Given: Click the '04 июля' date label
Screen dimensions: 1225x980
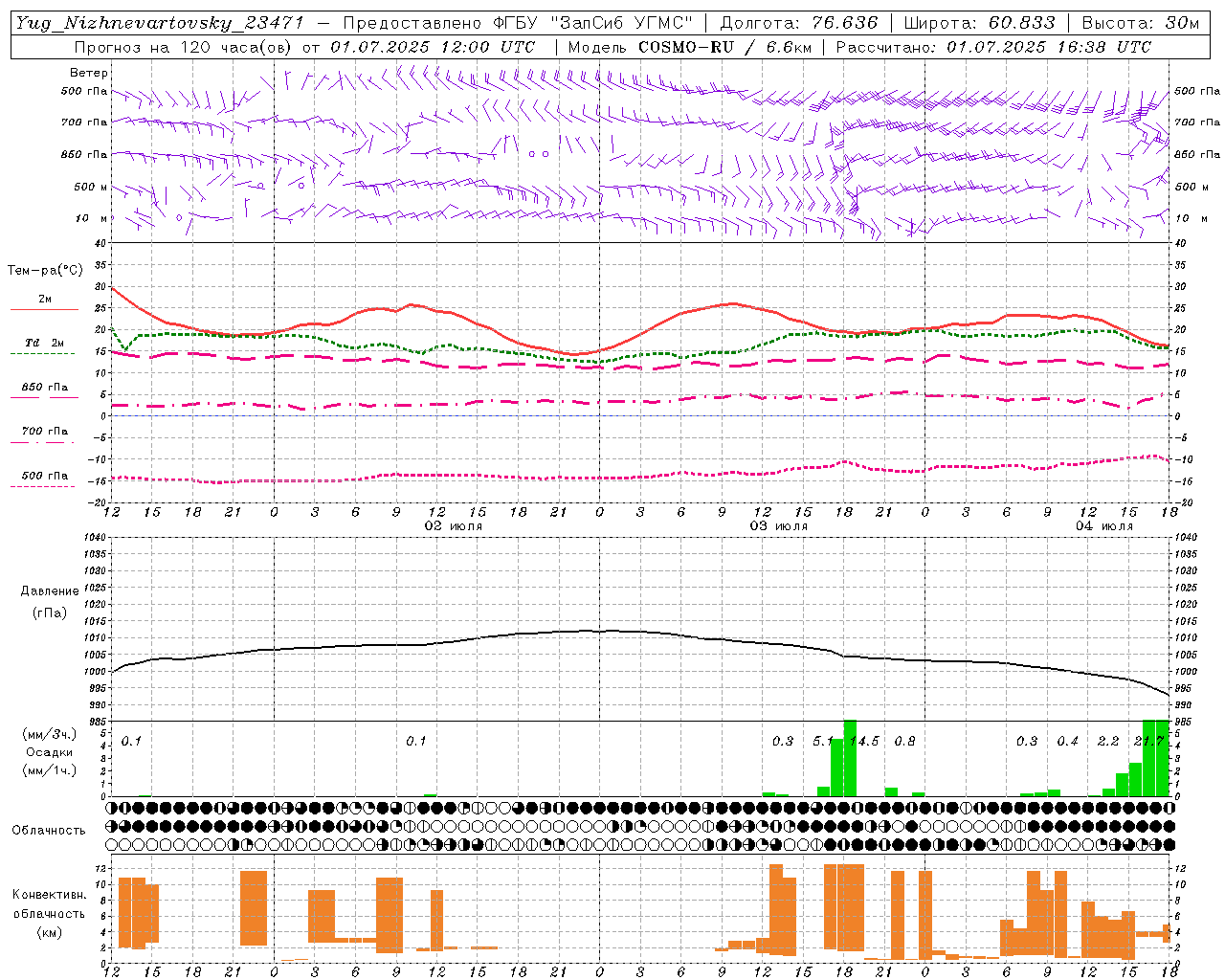Looking at the screenshot, I should (1104, 526).
